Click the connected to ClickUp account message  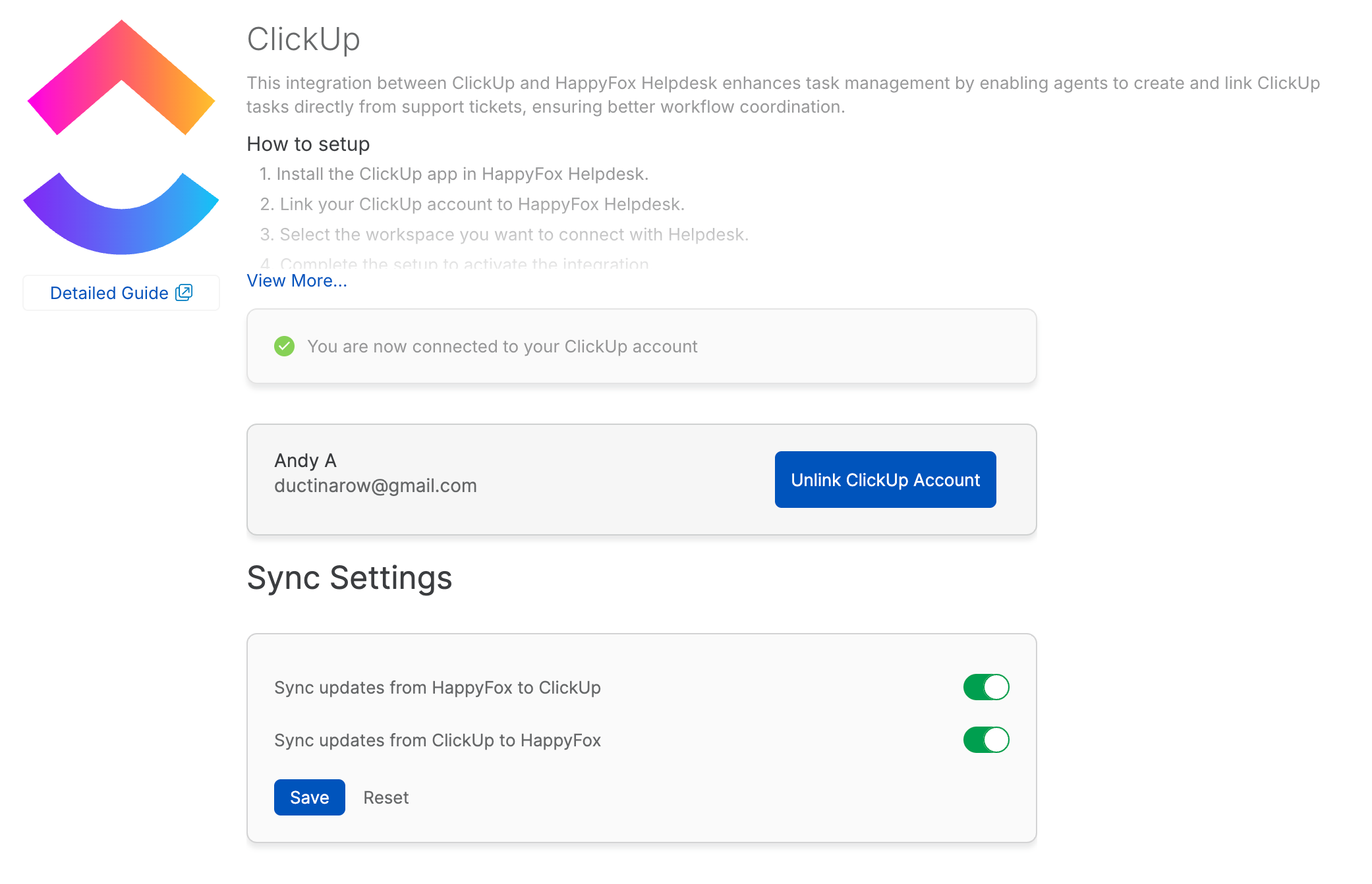coord(502,346)
